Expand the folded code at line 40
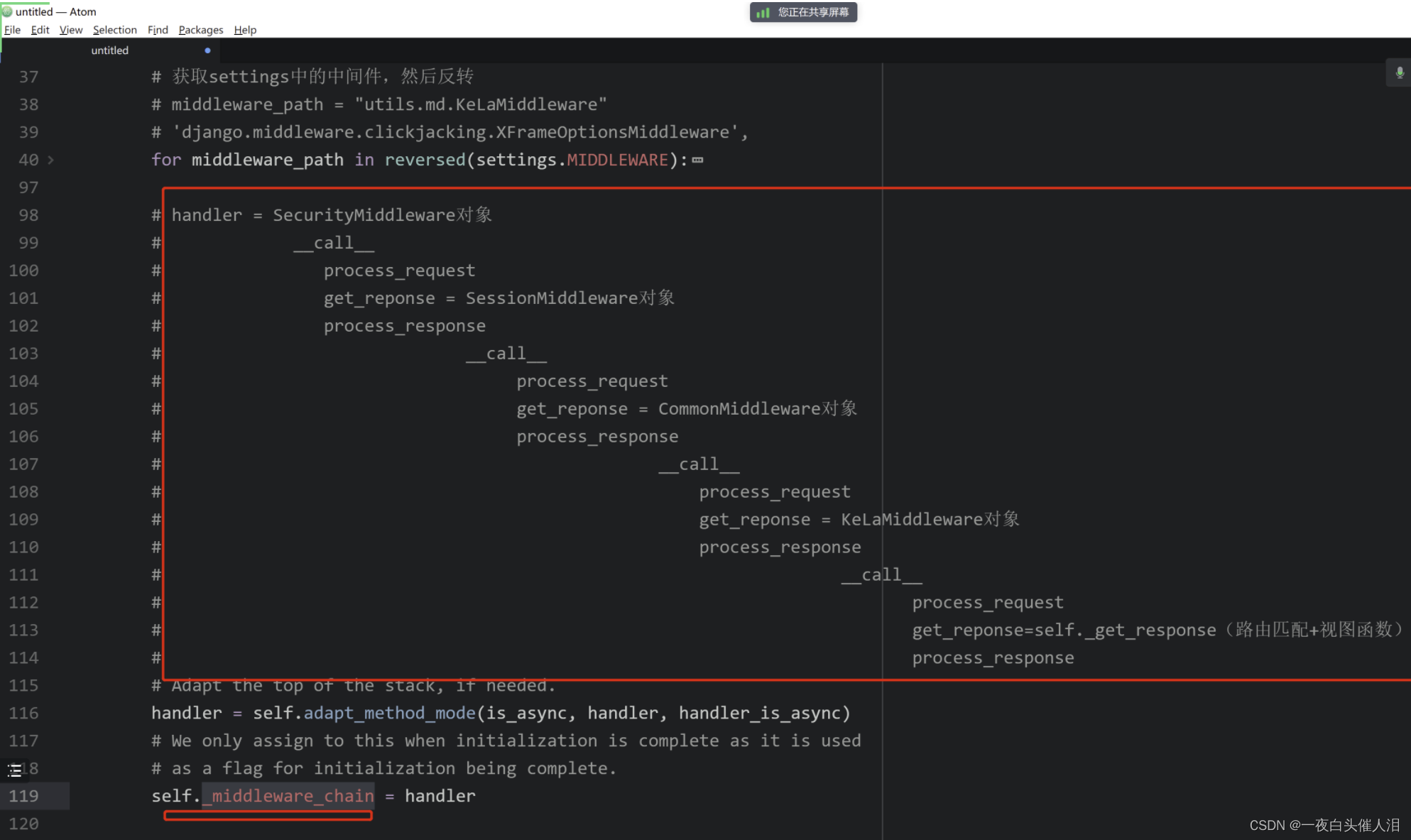The width and height of the screenshot is (1411, 840). click(50, 160)
